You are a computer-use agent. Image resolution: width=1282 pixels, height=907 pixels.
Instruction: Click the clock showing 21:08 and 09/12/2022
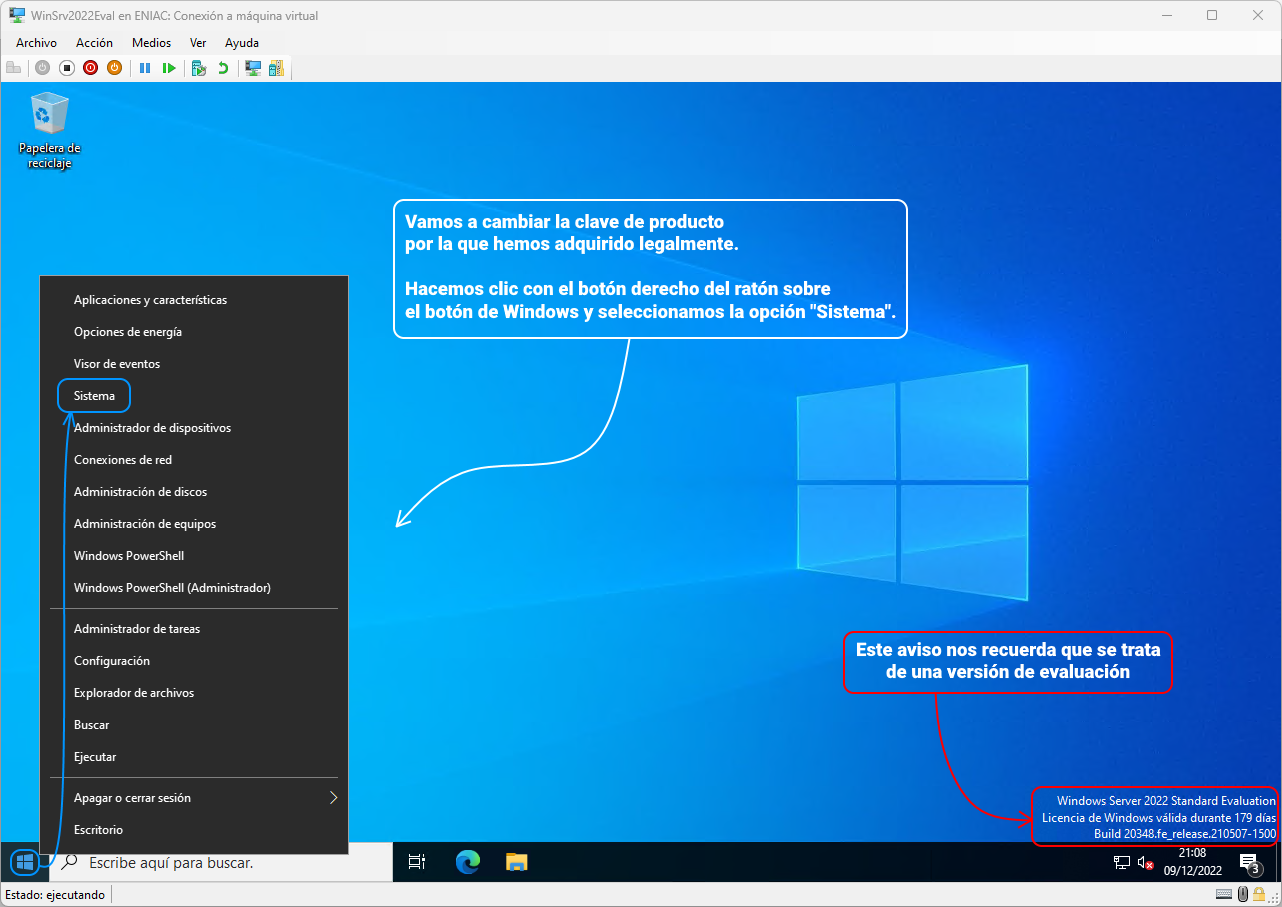click(x=1192, y=862)
